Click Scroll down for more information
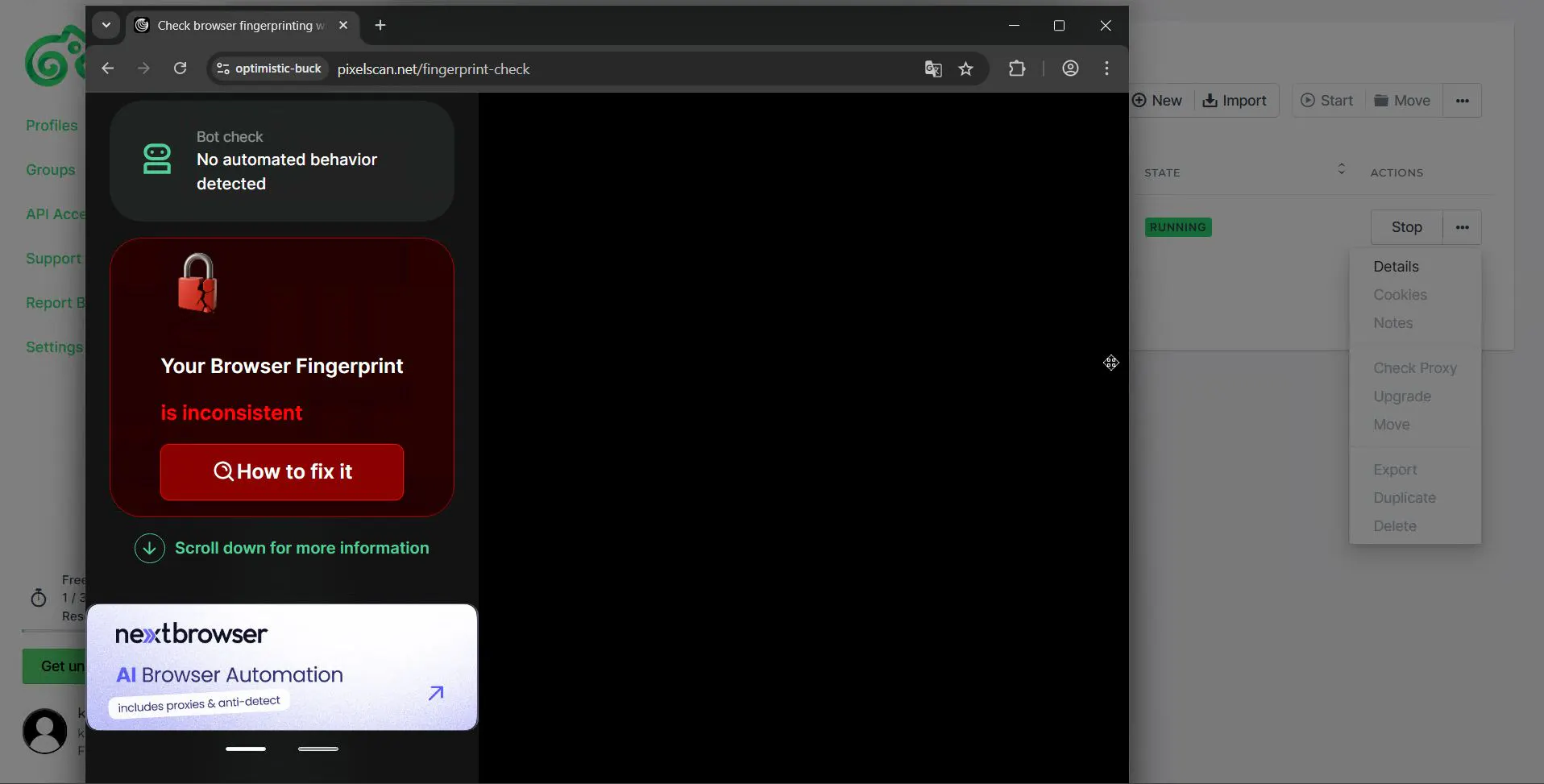The width and height of the screenshot is (1544, 784). click(x=301, y=548)
